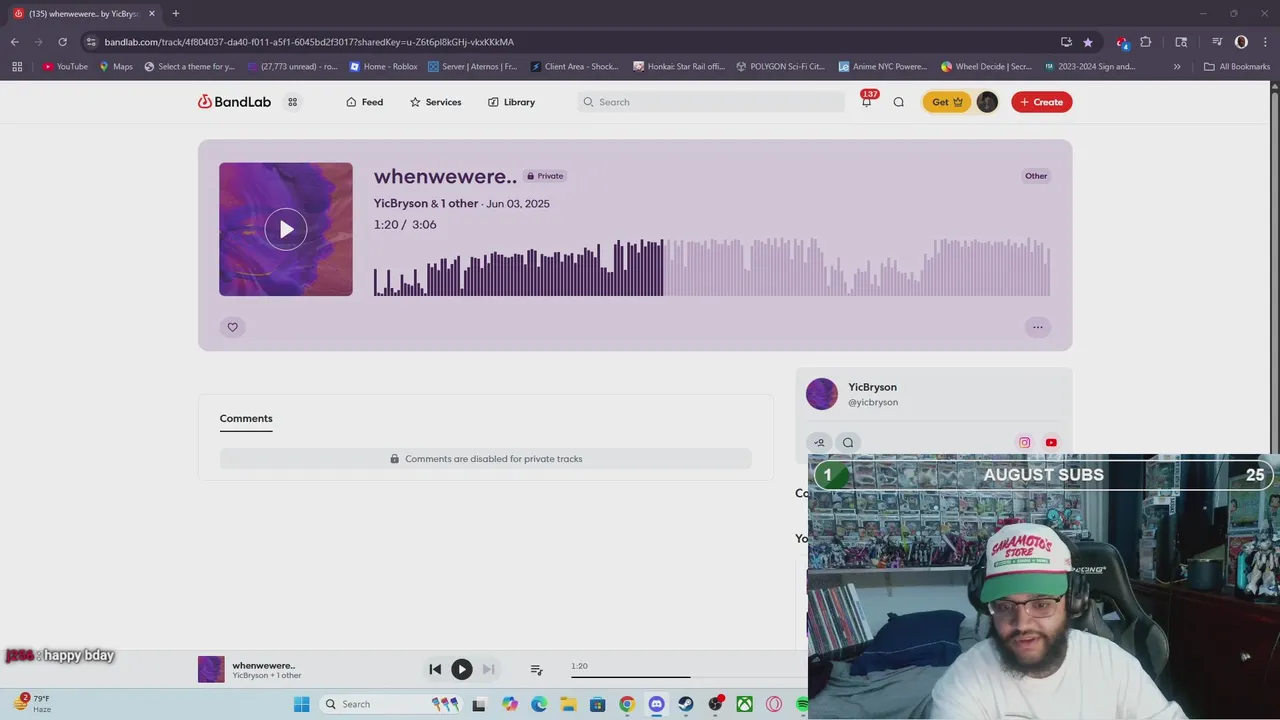This screenshot has height=720, width=1280.
Task: Play the track from the cover art
Action: (x=286, y=229)
